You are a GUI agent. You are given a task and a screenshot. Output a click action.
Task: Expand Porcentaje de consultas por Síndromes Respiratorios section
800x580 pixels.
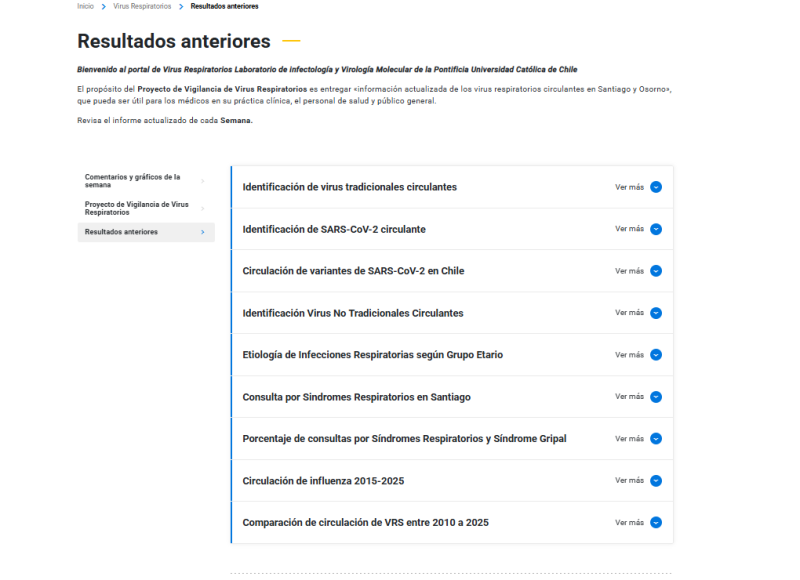click(x=452, y=439)
